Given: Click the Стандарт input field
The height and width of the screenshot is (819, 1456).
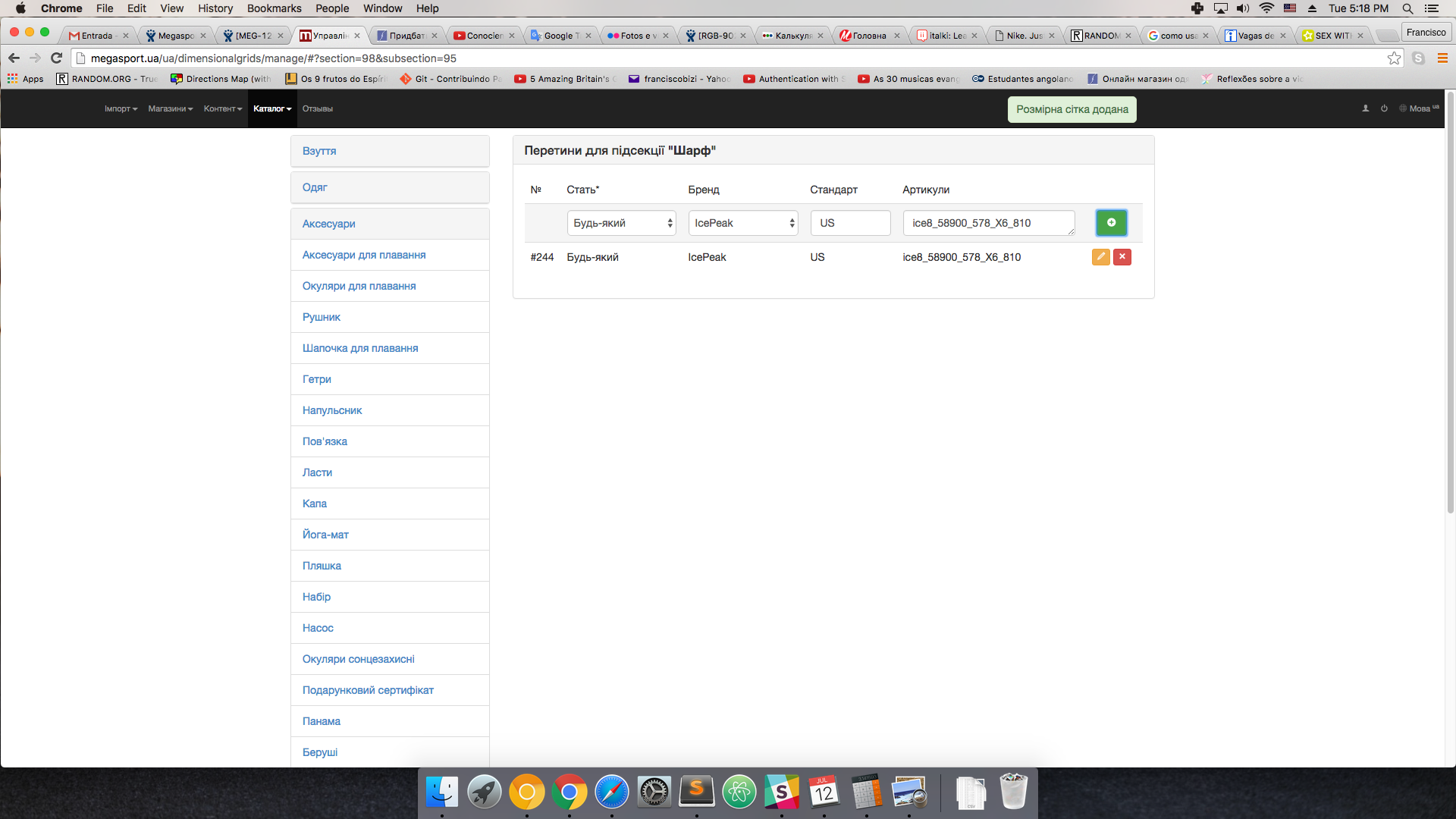Looking at the screenshot, I should [x=850, y=223].
